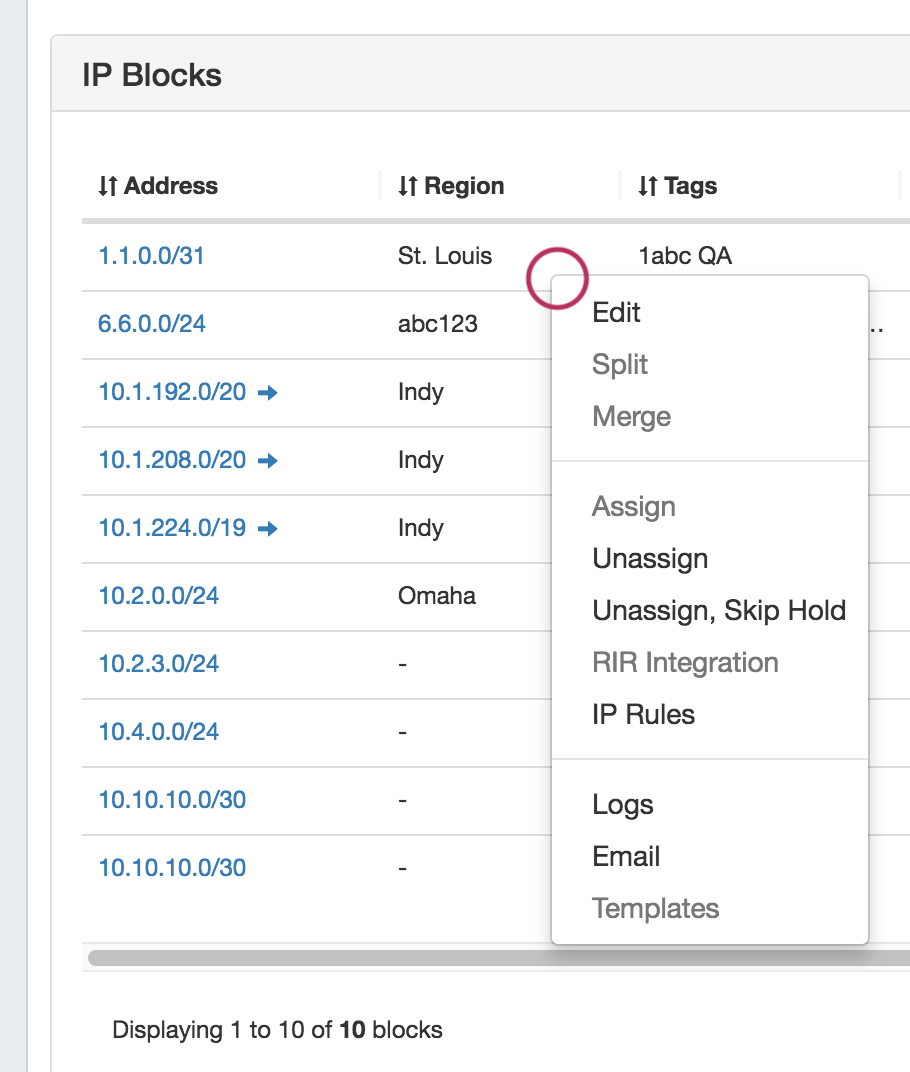Screen dimensions: 910x1072
Task: Click RIR Integration in the menu
Action: point(685,663)
